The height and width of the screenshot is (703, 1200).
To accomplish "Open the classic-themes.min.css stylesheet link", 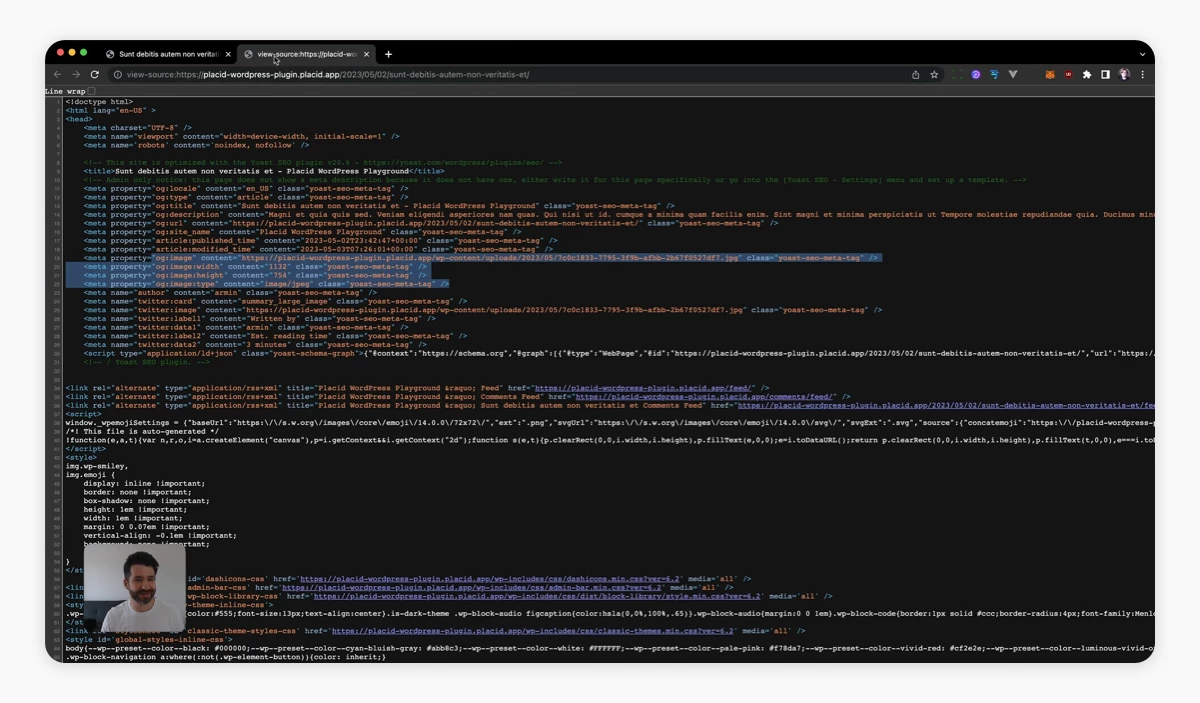I will [x=533, y=631].
